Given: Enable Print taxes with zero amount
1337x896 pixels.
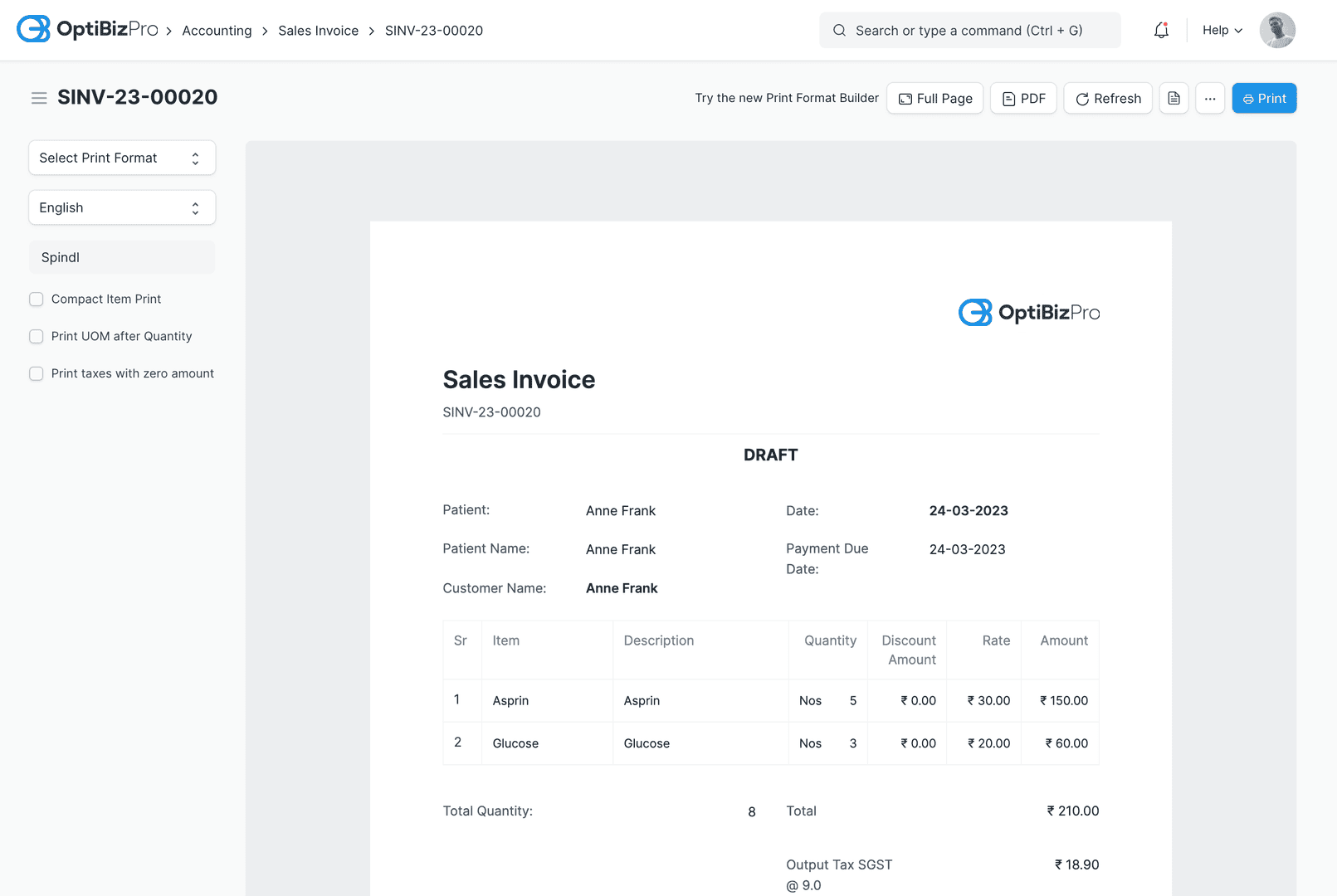Looking at the screenshot, I should tap(37, 373).
